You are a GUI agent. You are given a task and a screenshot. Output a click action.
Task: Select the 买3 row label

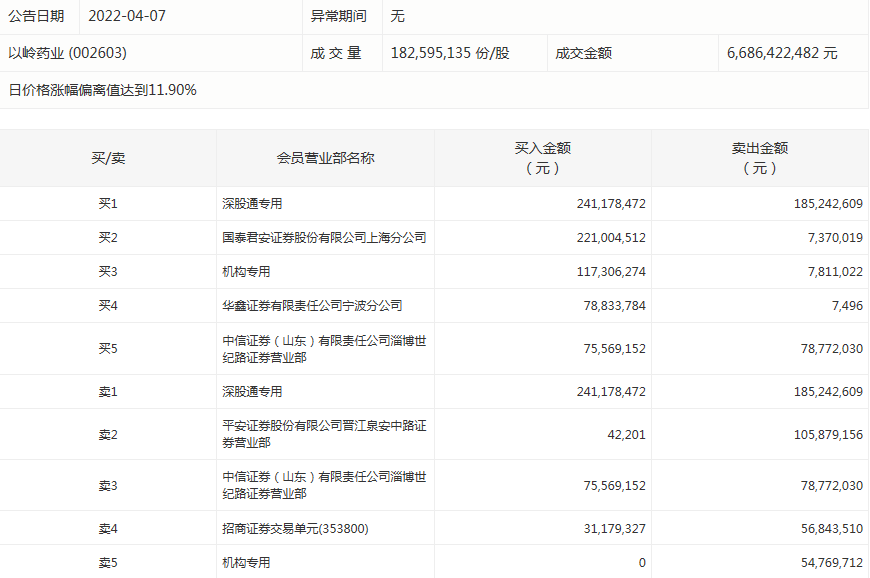pyautogui.click(x=108, y=272)
